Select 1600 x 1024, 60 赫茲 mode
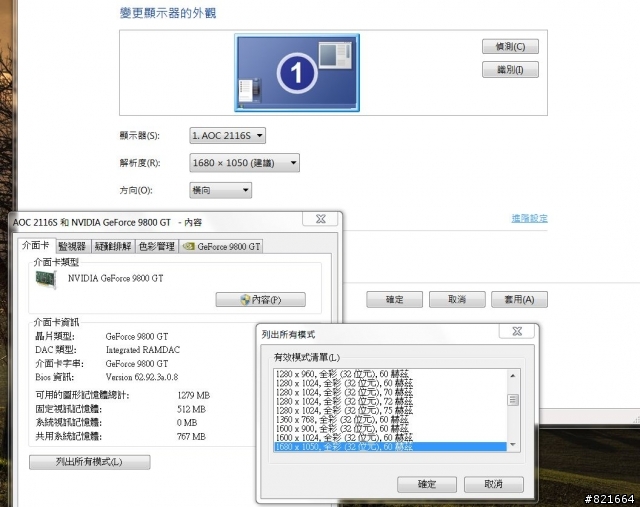The width and height of the screenshot is (640, 507). pyautogui.click(x=390, y=437)
